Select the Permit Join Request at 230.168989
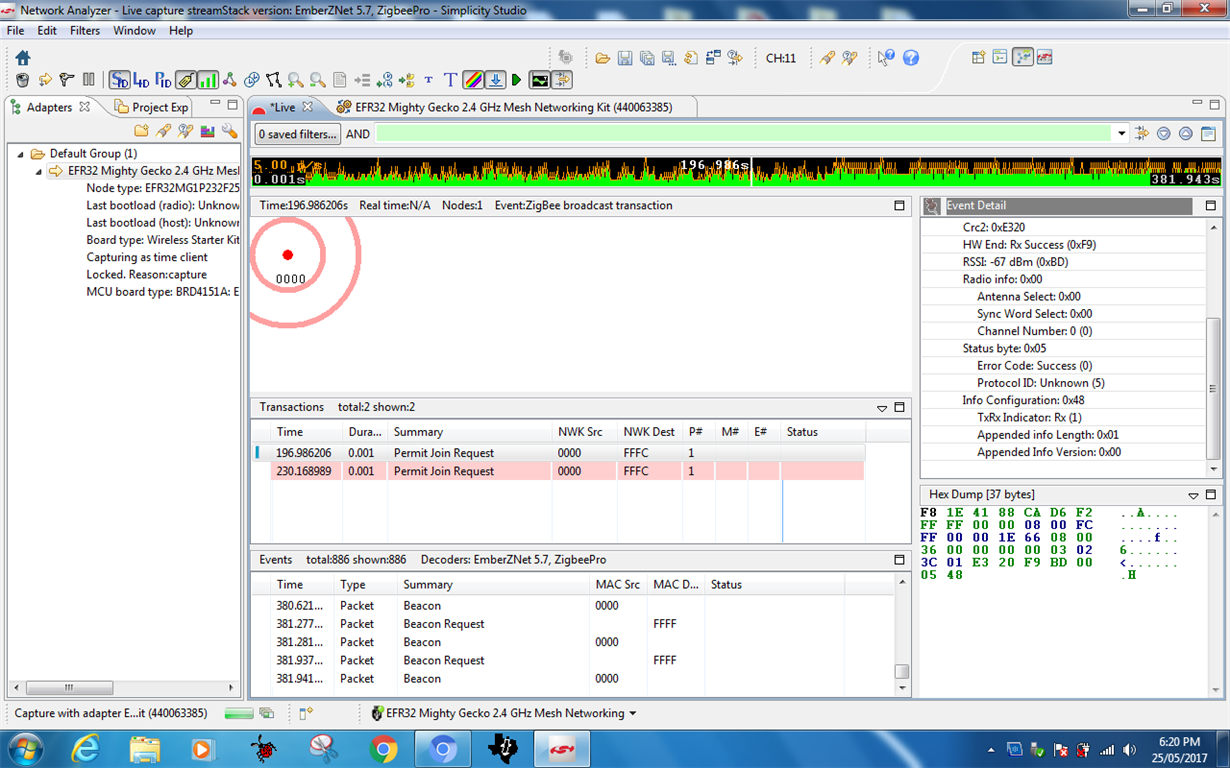The image size is (1230, 768). point(568,471)
